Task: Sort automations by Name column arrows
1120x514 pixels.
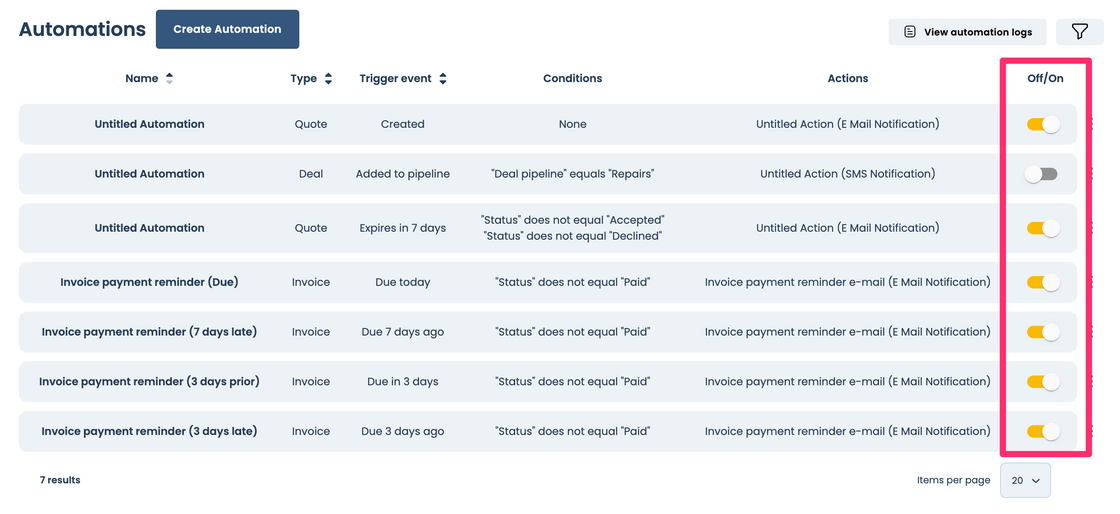Action: pos(169,78)
